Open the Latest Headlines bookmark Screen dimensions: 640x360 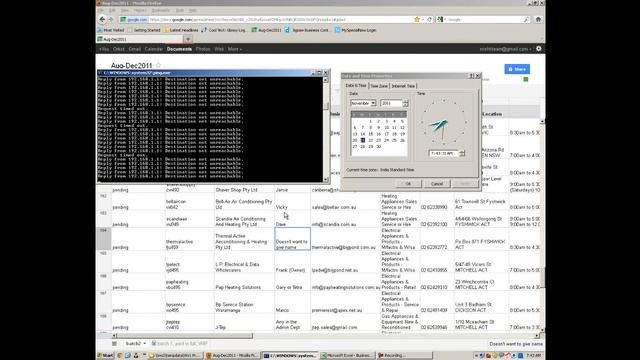click(x=181, y=30)
